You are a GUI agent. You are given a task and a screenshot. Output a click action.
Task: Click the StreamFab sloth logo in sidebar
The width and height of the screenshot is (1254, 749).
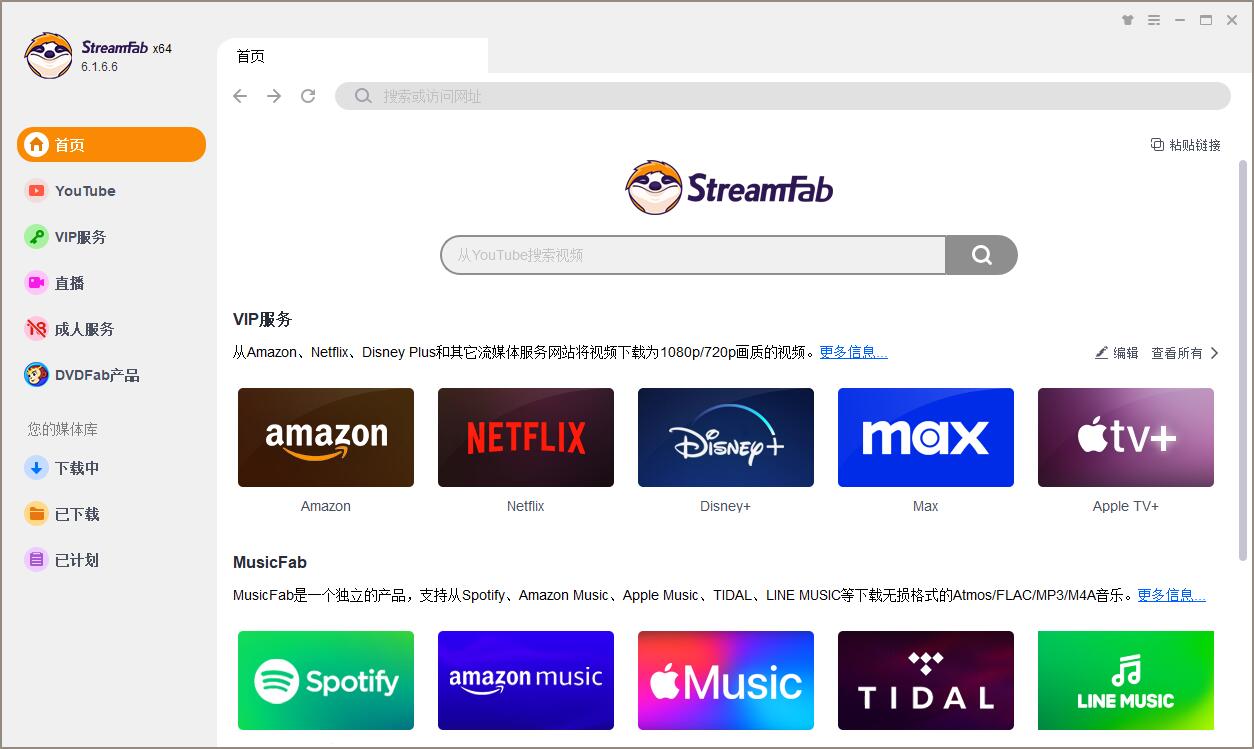pos(48,55)
